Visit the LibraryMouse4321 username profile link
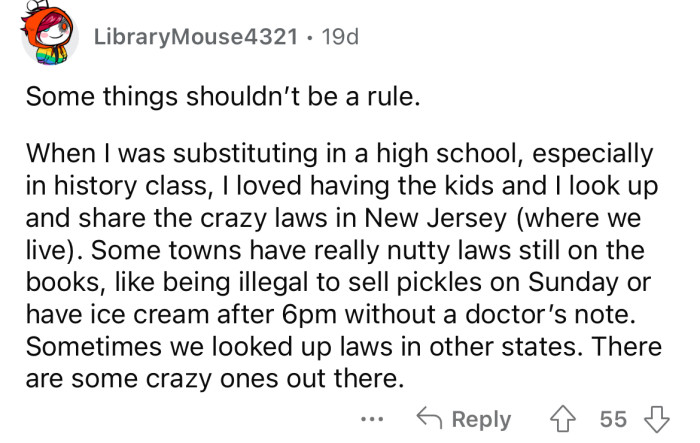 pyautogui.click(x=196, y=37)
